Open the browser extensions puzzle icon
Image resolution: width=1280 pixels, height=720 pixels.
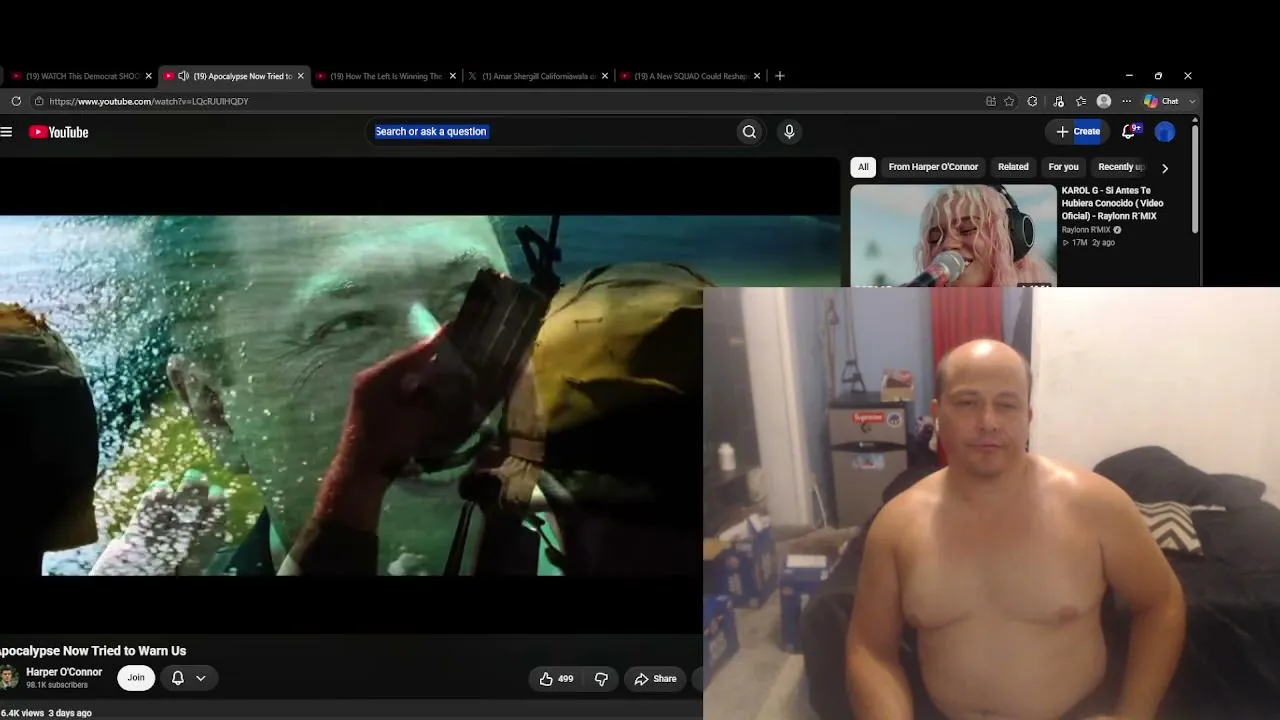[x=1032, y=101]
